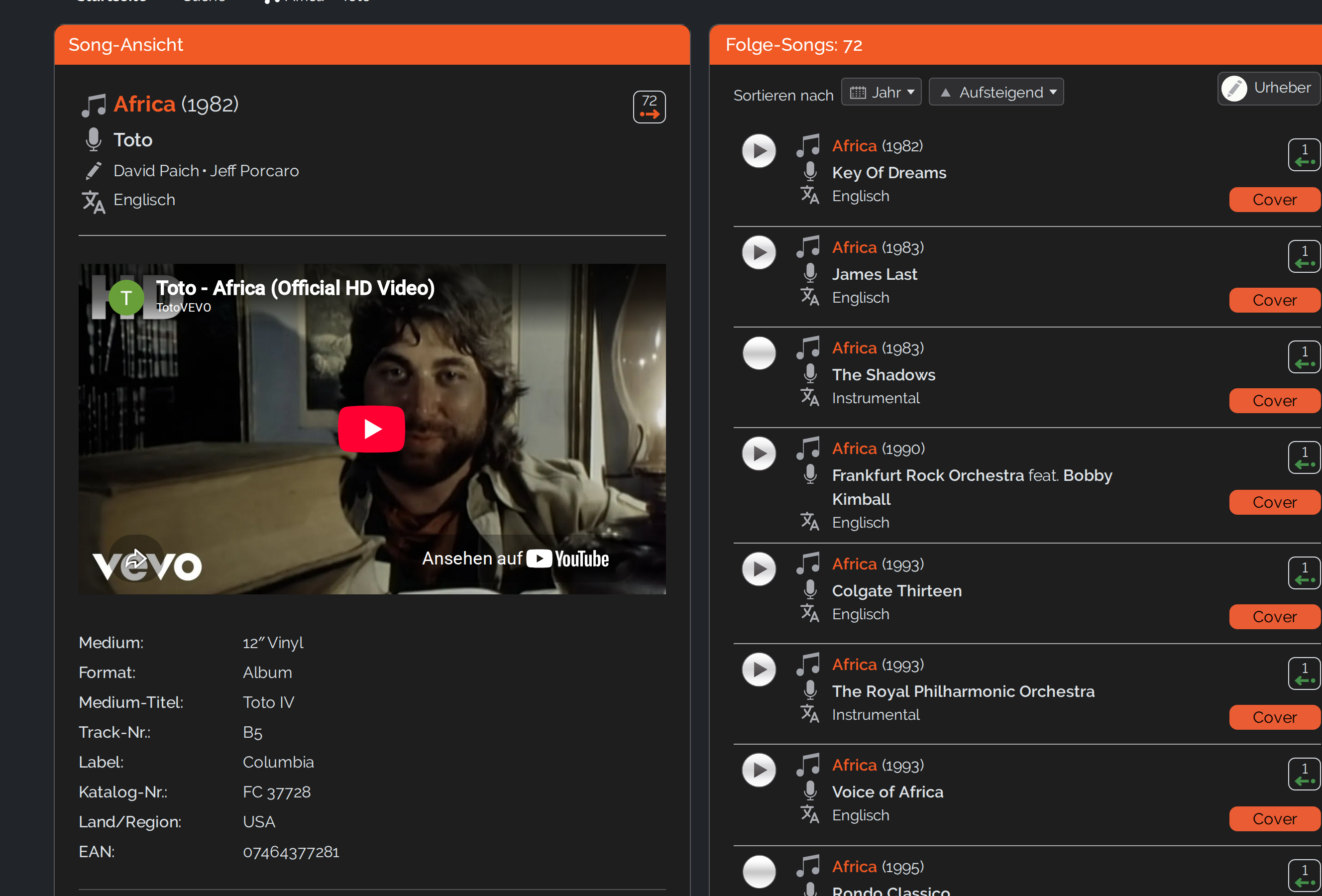Open artist Colgate Thirteen
The width and height of the screenshot is (1322, 896).
tap(896, 591)
